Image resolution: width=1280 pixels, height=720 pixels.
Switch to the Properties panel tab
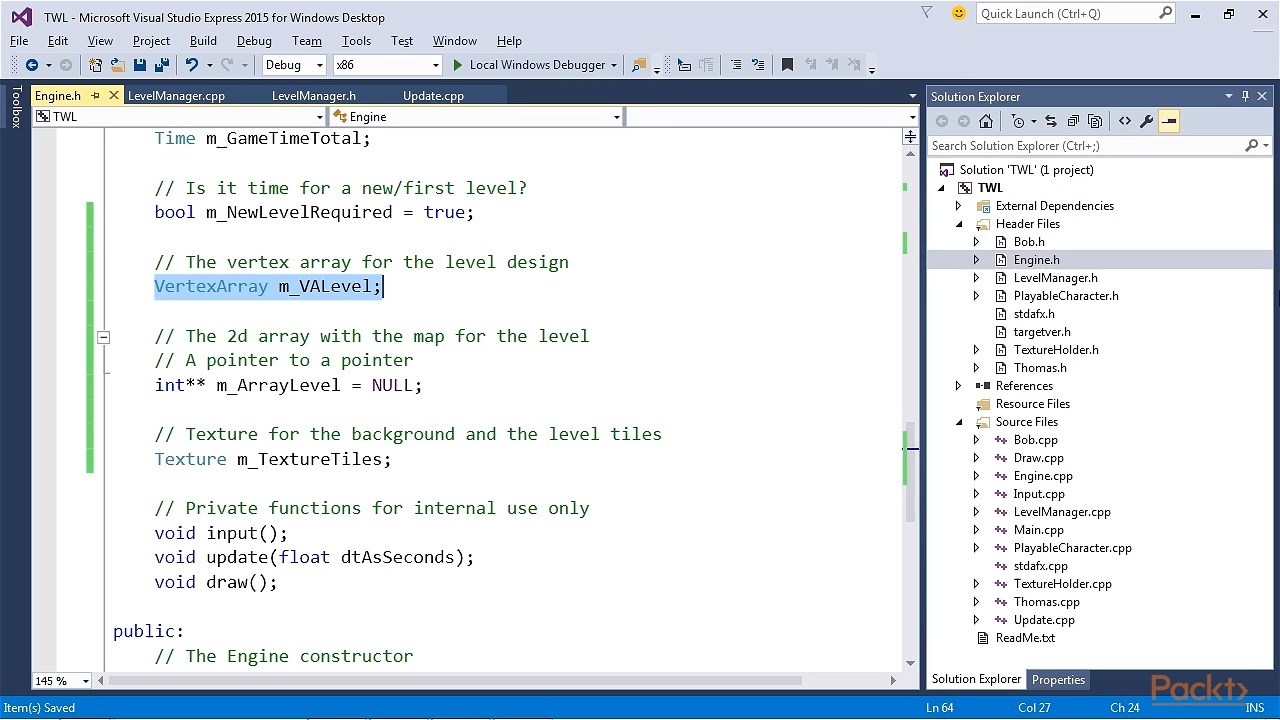pos(1058,680)
